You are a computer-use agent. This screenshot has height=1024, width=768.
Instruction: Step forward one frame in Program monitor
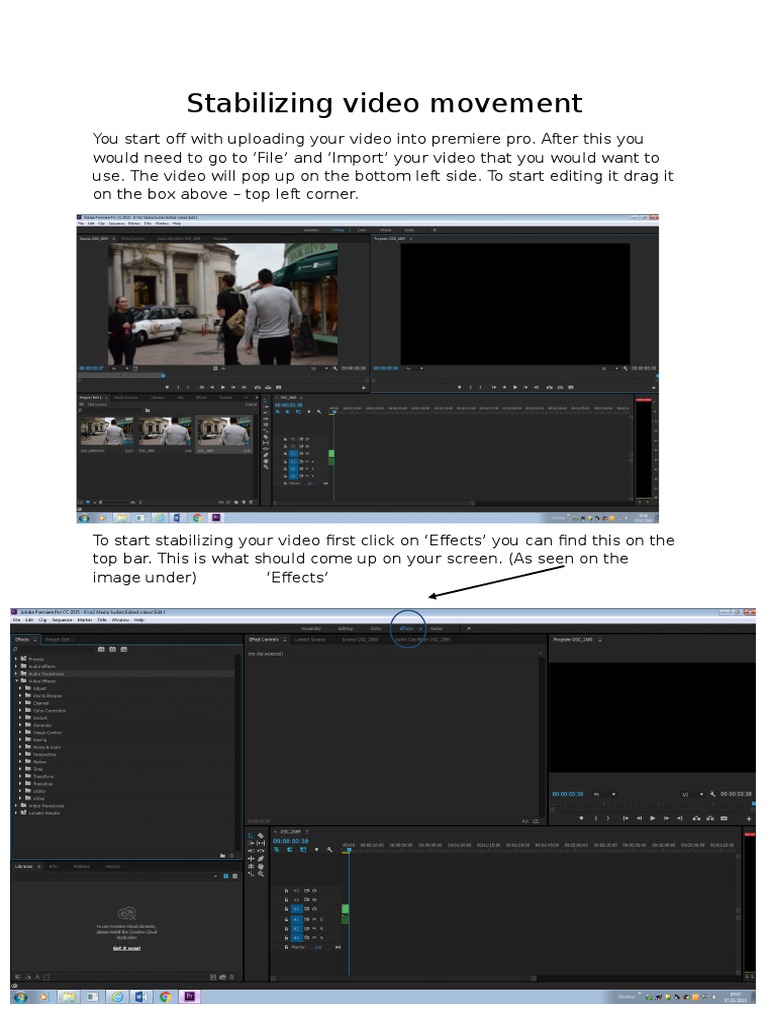(666, 818)
